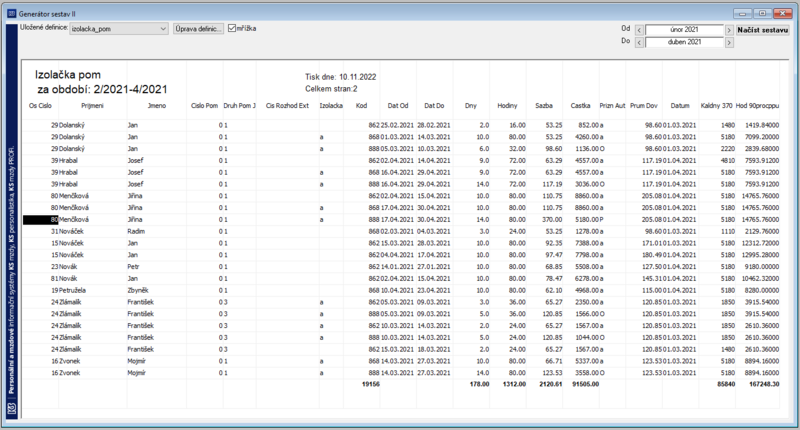The width and height of the screenshot is (800, 430).
Task: Click the Datum column header
Action: (x=680, y=106)
